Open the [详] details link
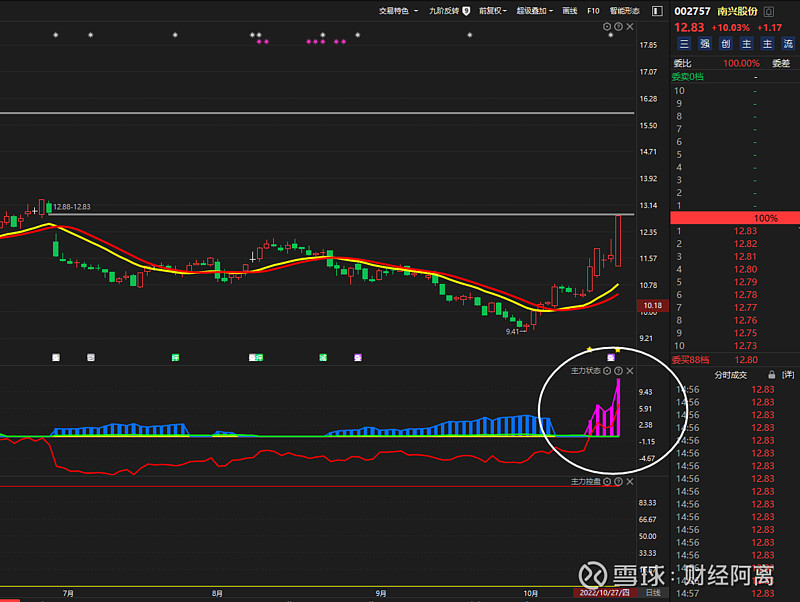The width and height of the screenshot is (800, 602). click(788, 374)
